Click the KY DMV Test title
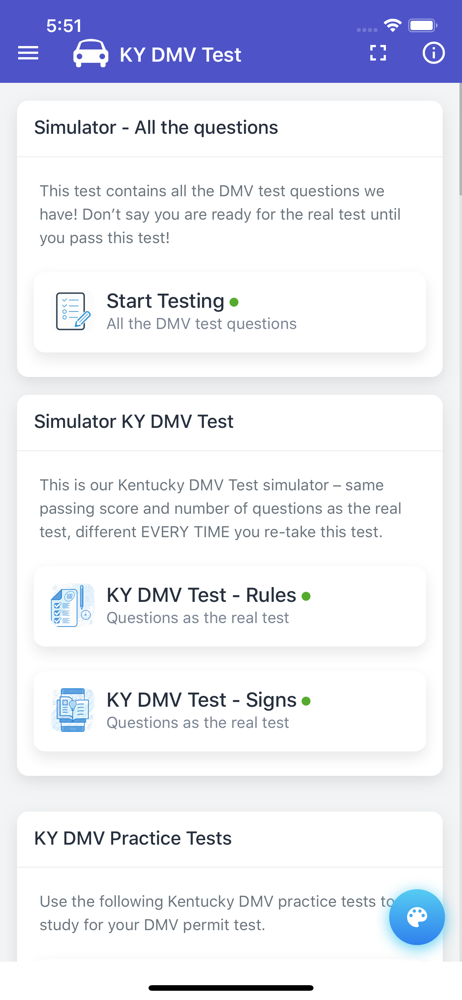462x1000 pixels. click(x=181, y=55)
